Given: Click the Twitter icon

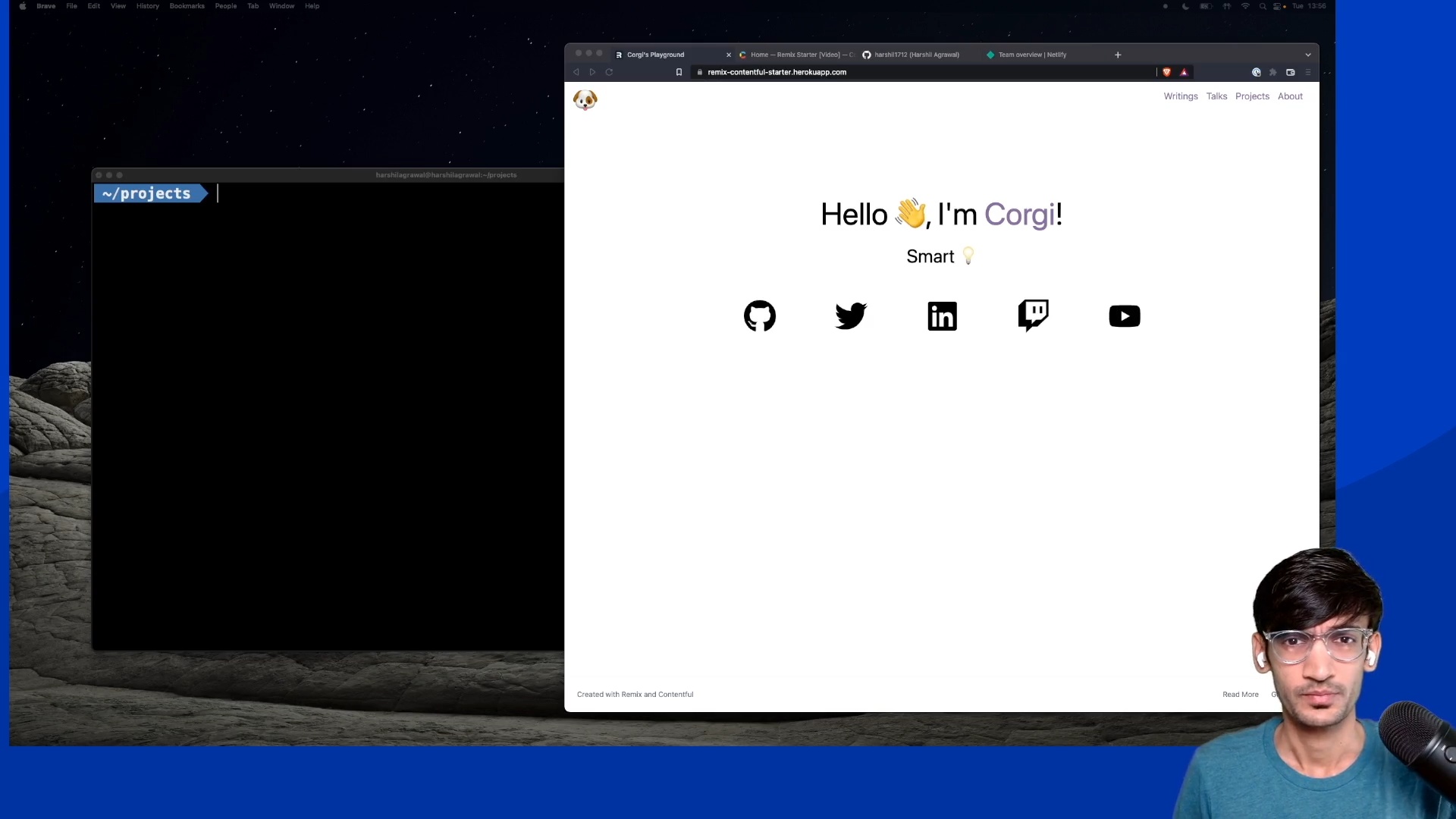Looking at the screenshot, I should (851, 316).
